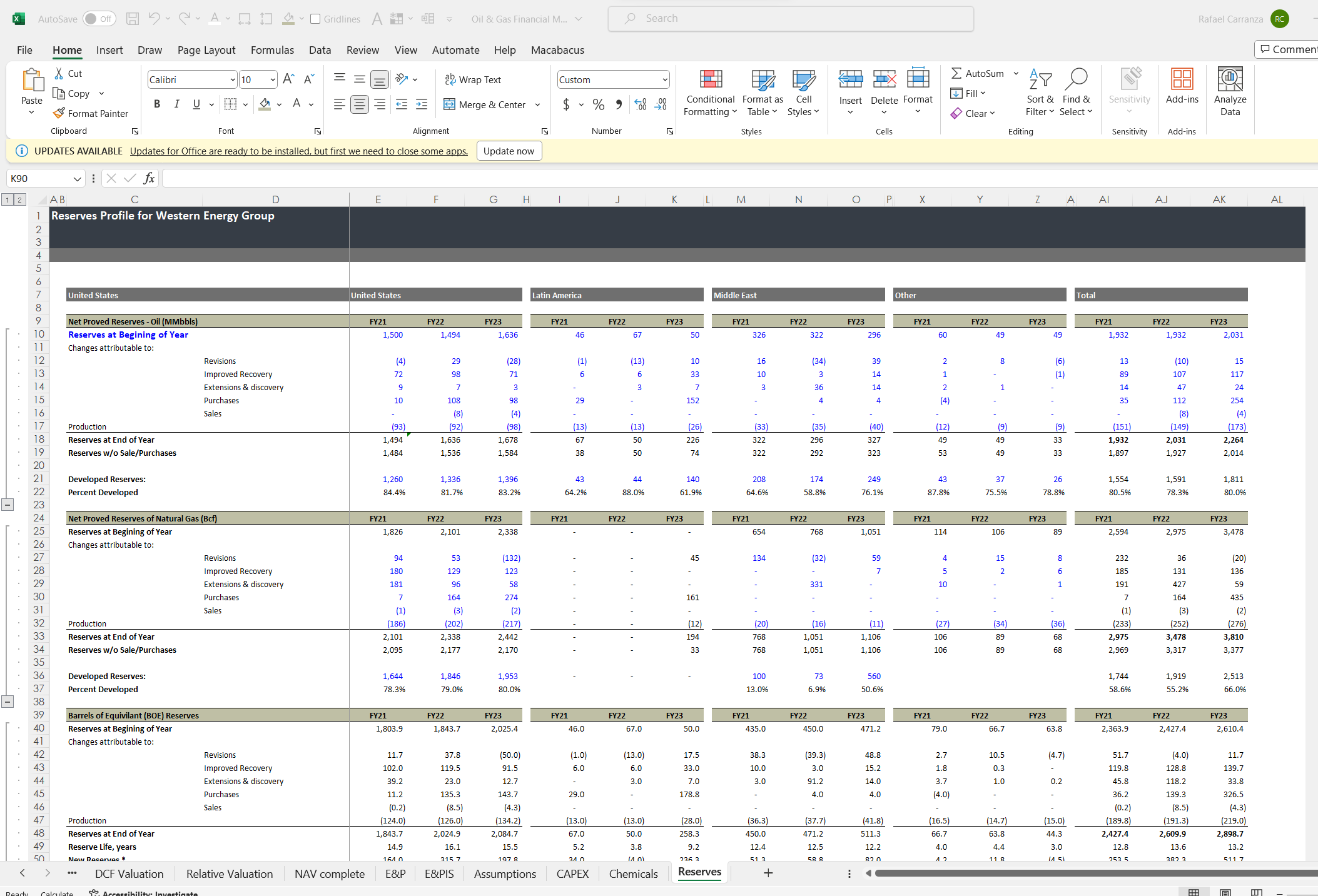The height and width of the screenshot is (896, 1318).
Task: Turn on AutoSave
Action: [x=99, y=19]
